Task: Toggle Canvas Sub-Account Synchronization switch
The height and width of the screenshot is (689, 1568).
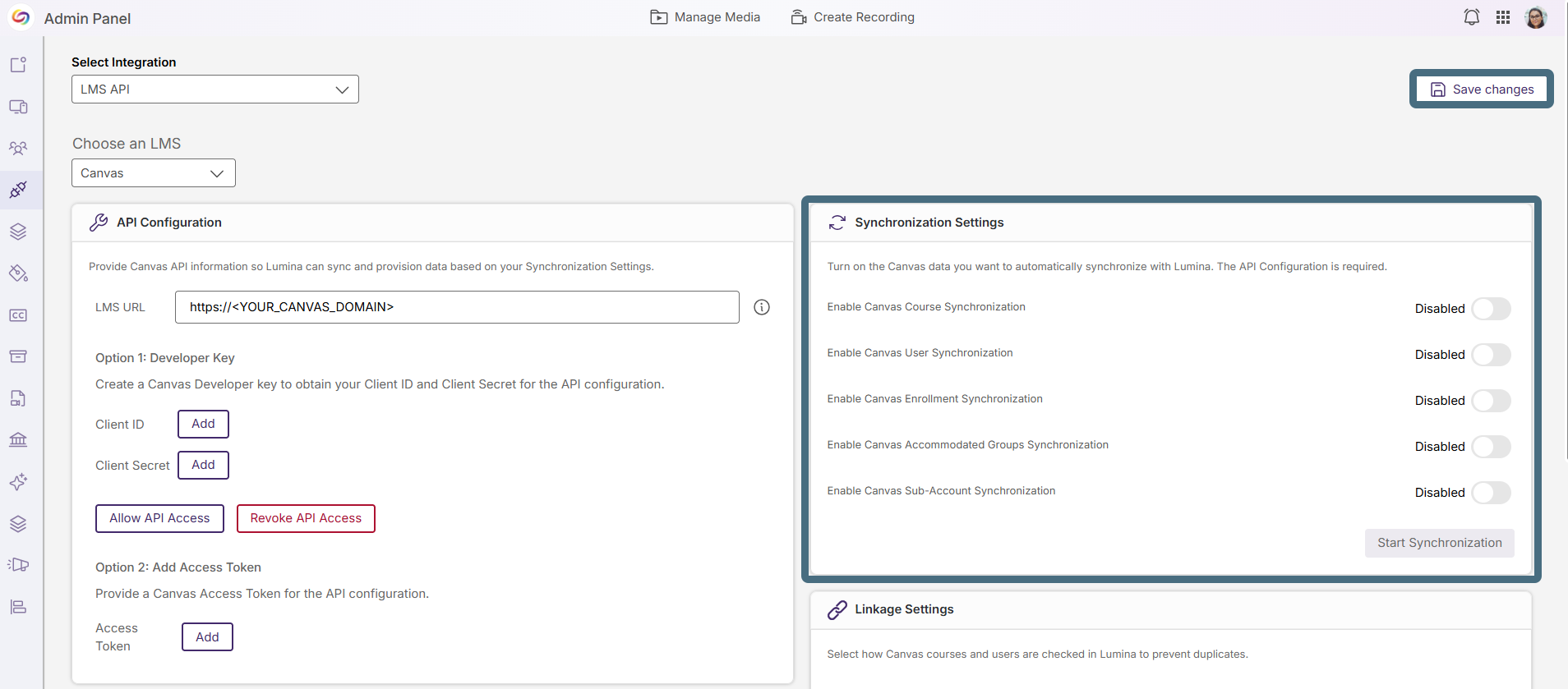Action: pyautogui.click(x=1491, y=493)
